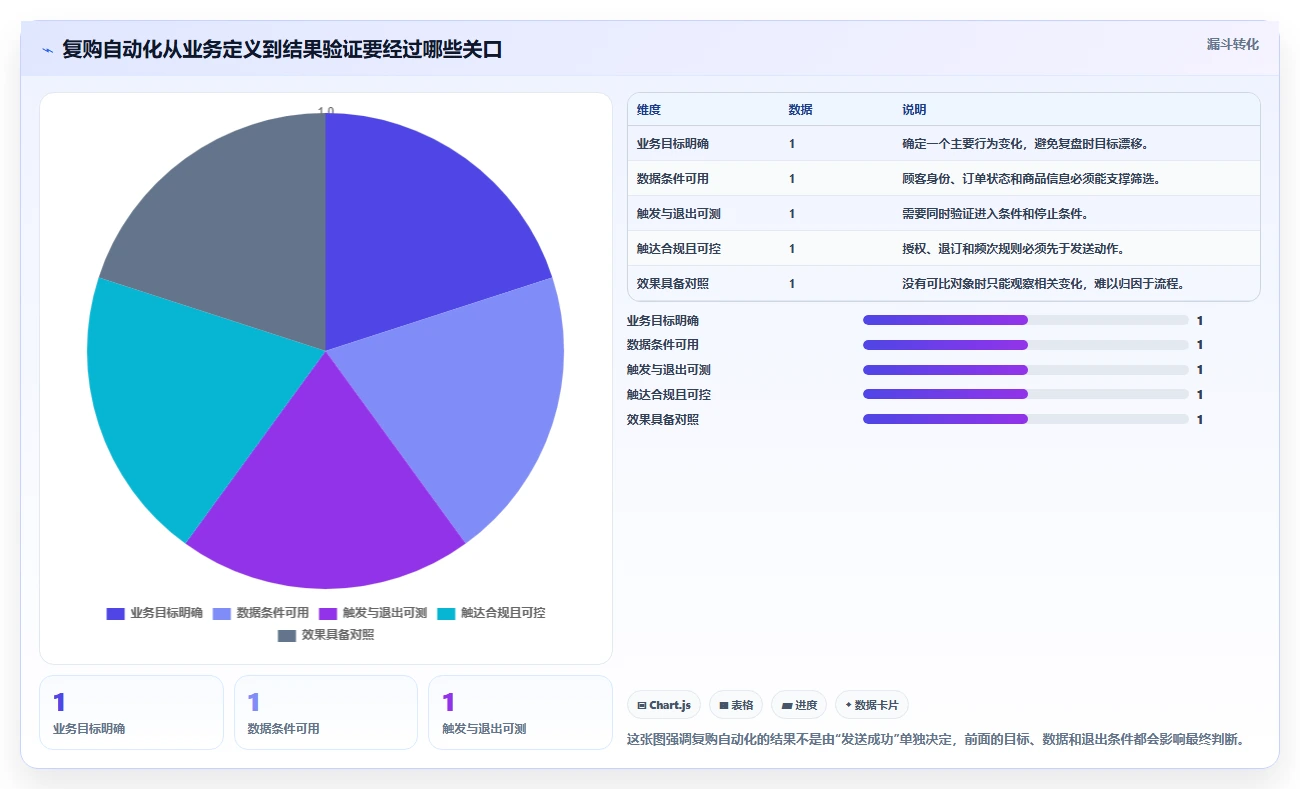The image size is (1300, 789).
Task: Toggle the 效果具备对照 legend swatch
Action: [287, 636]
